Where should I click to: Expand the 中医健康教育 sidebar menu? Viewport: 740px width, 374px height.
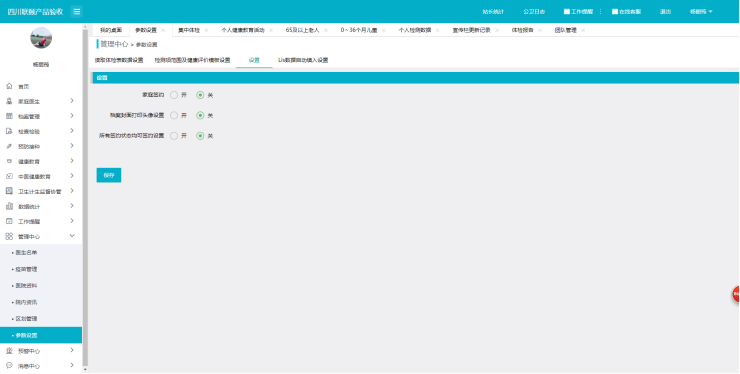(72, 176)
